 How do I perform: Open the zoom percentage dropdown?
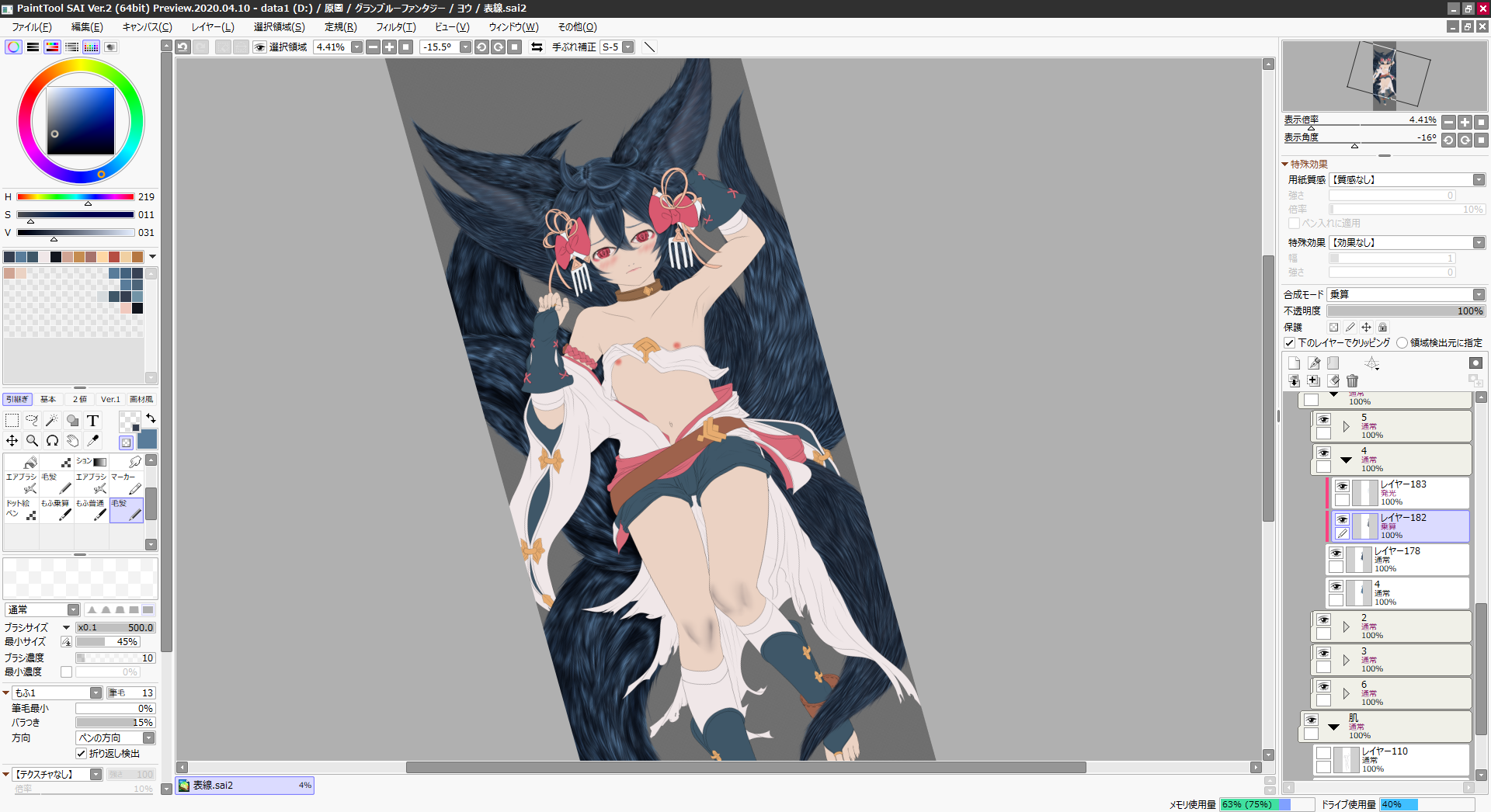356,47
